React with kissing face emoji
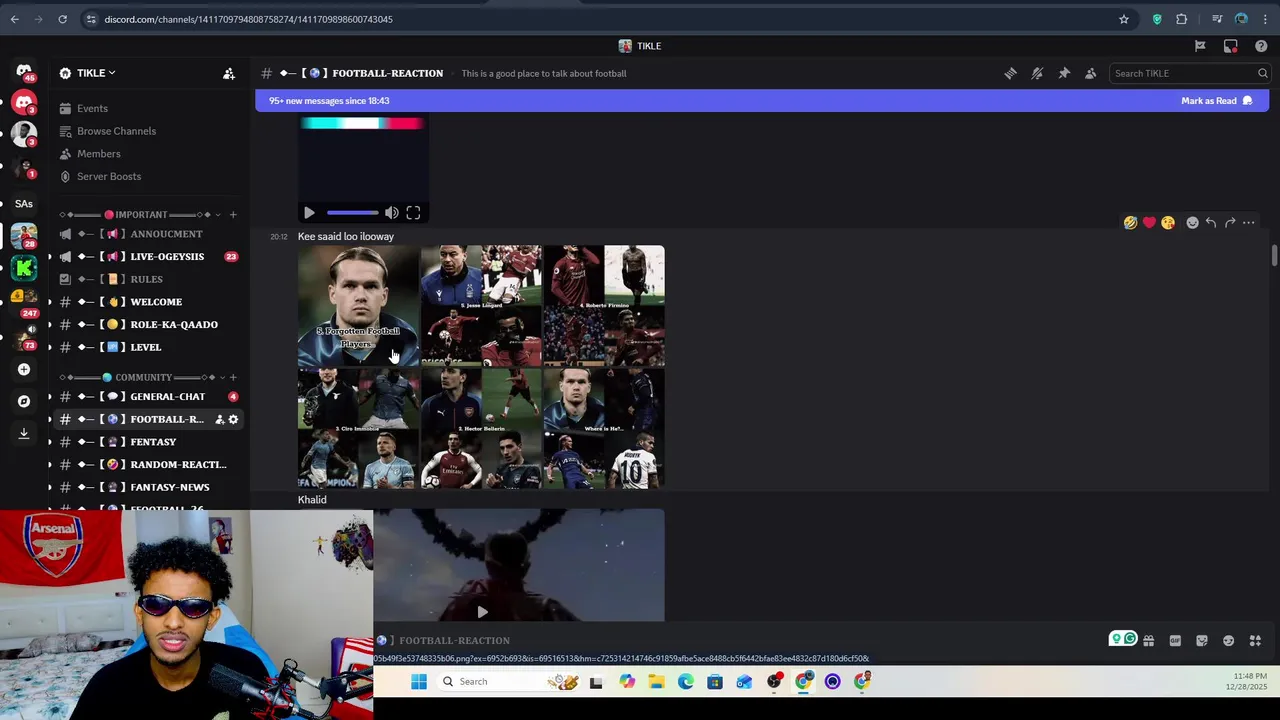The image size is (1280, 720). [1168, 223]
